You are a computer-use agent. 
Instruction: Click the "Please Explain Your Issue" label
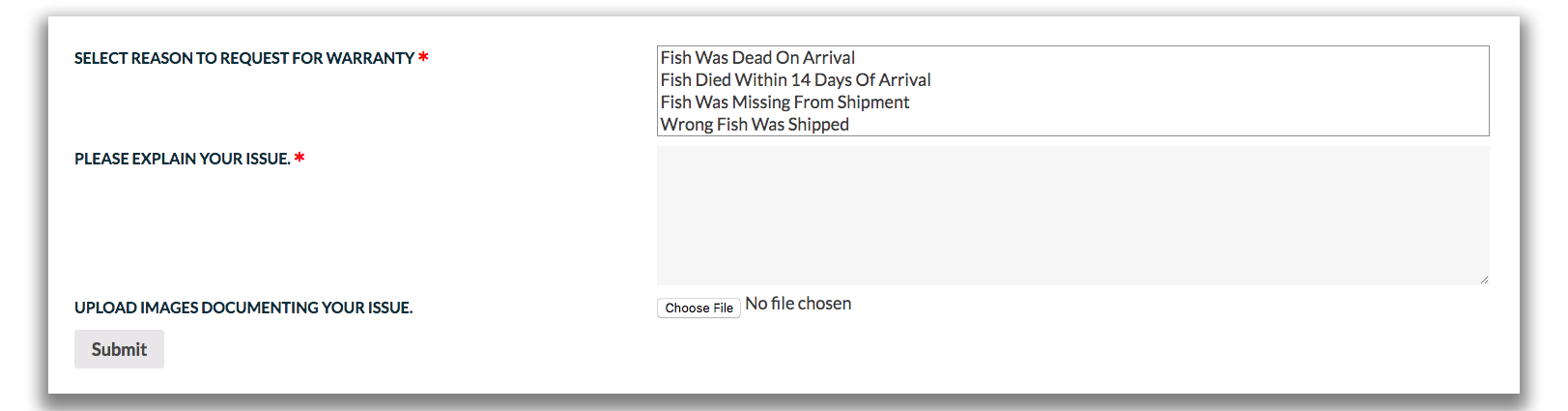(182, 159)
